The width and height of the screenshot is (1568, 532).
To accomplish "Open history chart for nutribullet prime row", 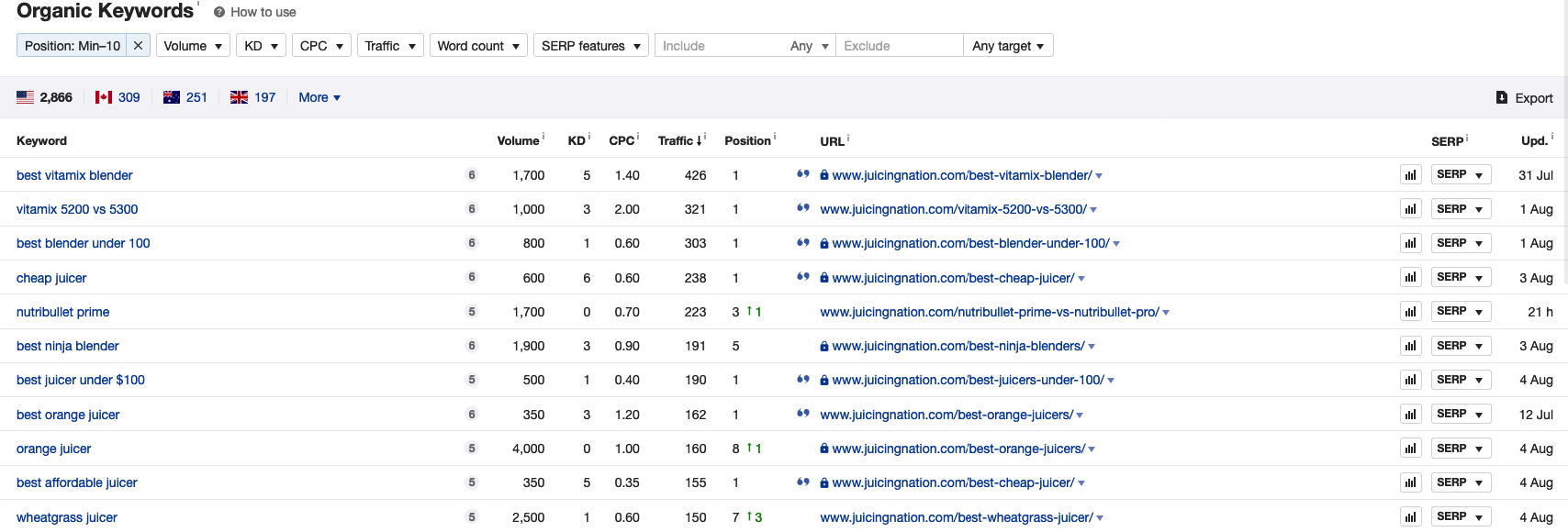I will 1411,312.
